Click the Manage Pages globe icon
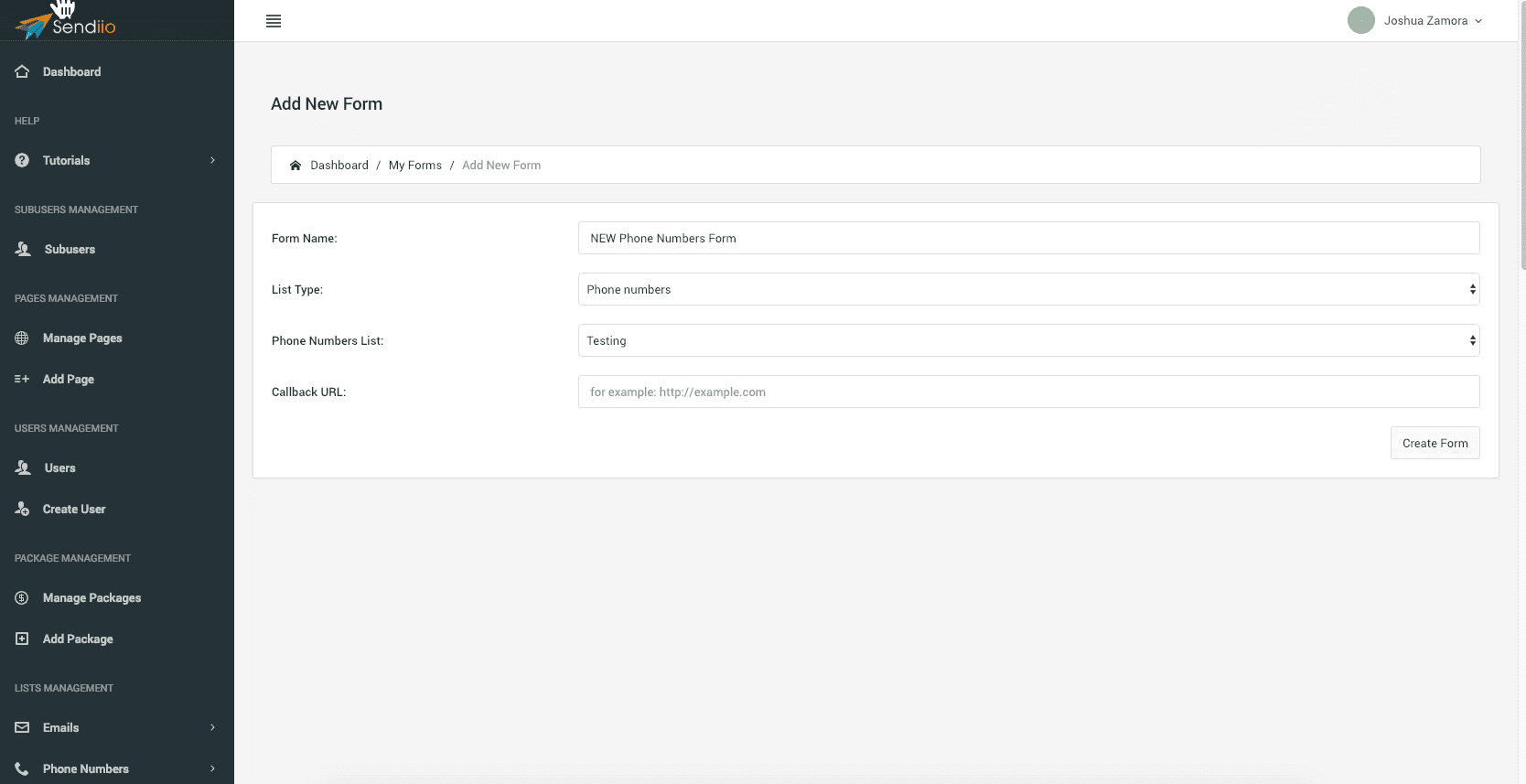The image size is (1526, 784). click(x=22, y=338)
